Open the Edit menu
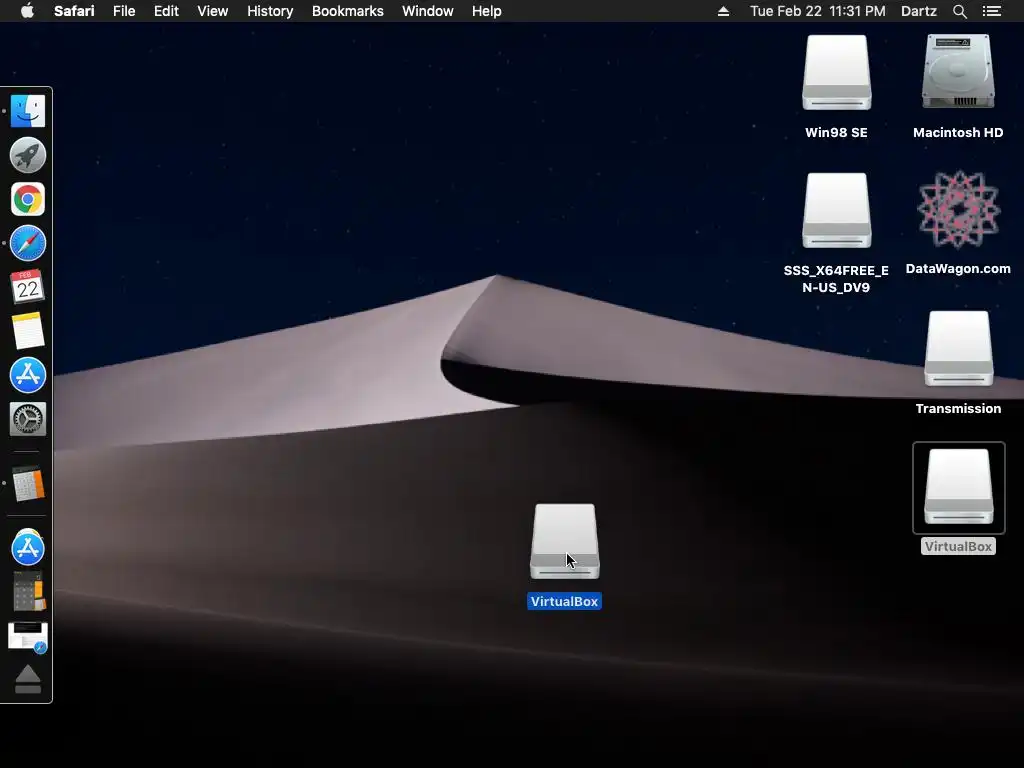This screenshot has height=768, width=1024. click(x=166, y=11)
